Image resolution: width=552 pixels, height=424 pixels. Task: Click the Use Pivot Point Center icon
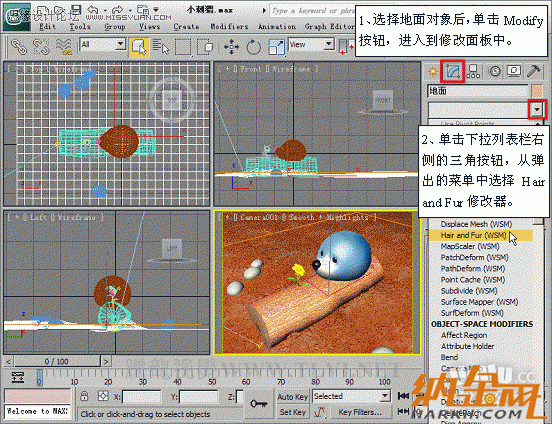(x=346, y=47)
